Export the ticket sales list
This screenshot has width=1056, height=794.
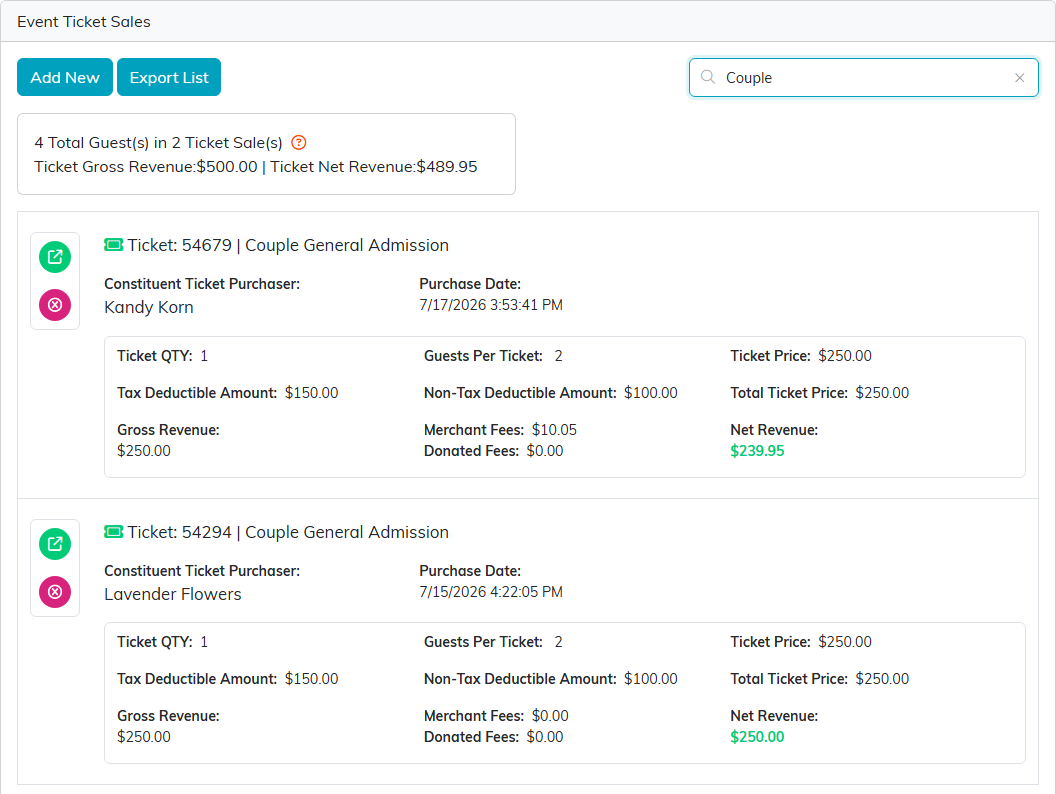[169, 77]
